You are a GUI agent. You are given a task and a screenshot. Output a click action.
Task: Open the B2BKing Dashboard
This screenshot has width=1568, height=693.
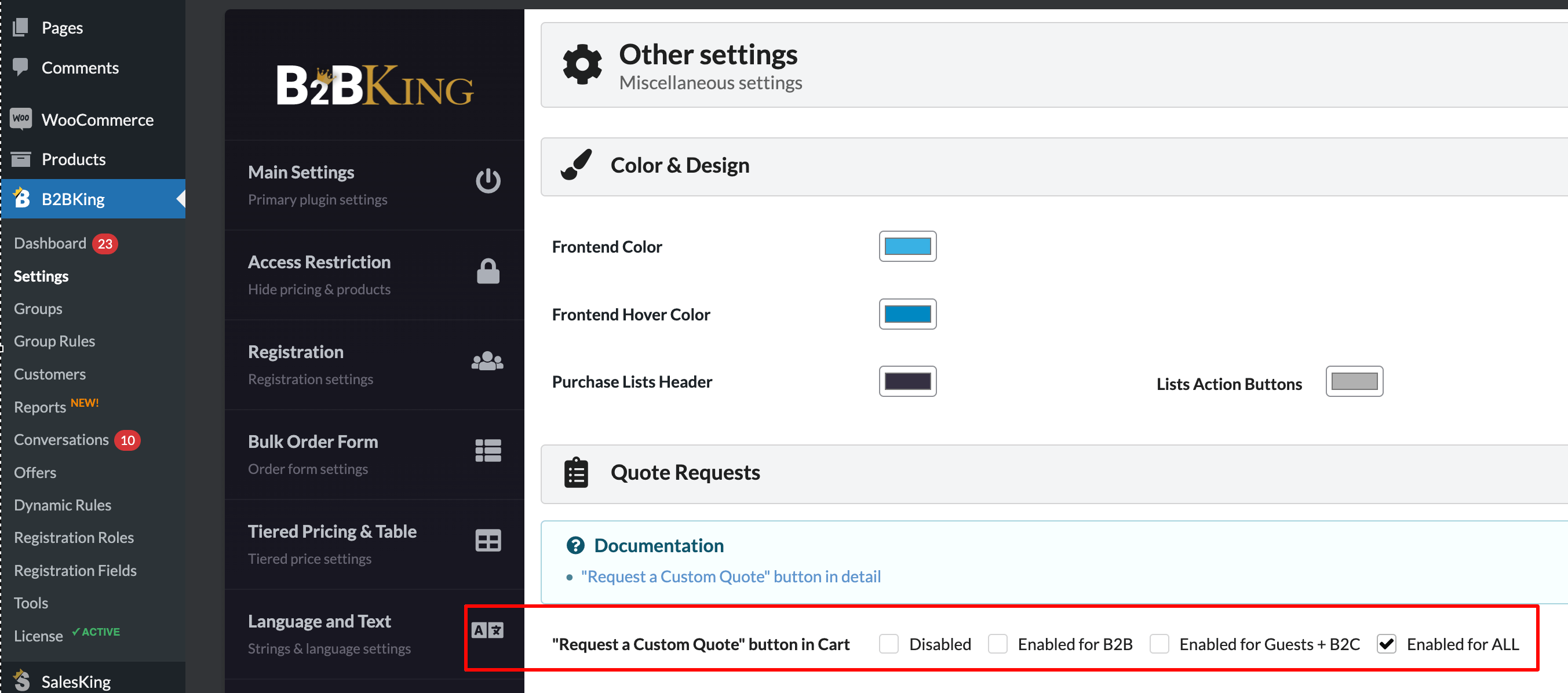[x=50, y=243]
